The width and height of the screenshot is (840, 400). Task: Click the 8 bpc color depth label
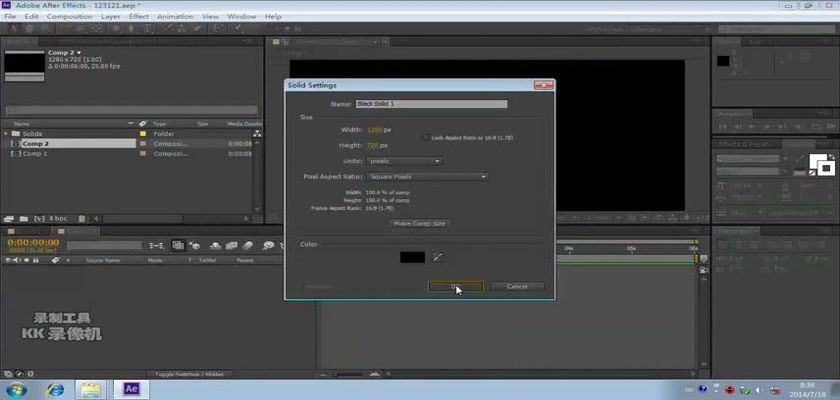point(58,219)
